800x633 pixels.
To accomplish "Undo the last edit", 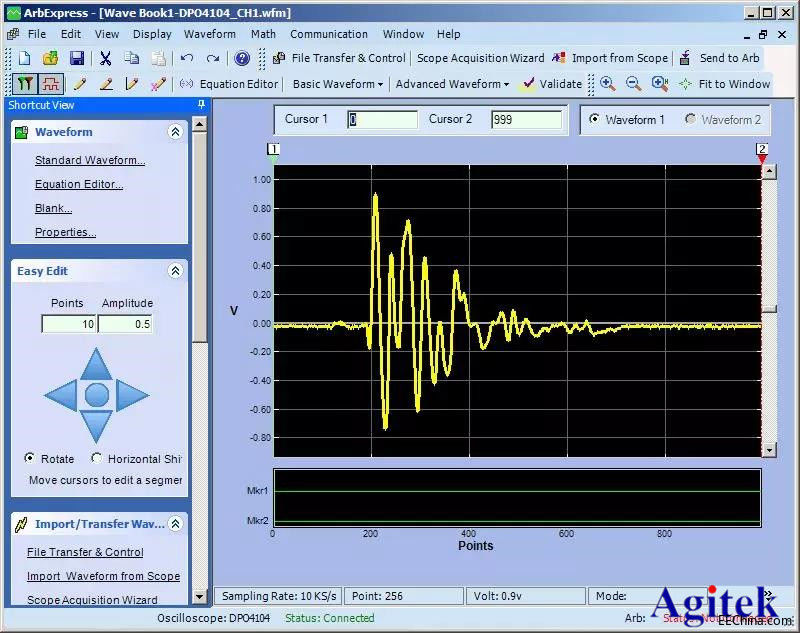I will tap(187, 58).
